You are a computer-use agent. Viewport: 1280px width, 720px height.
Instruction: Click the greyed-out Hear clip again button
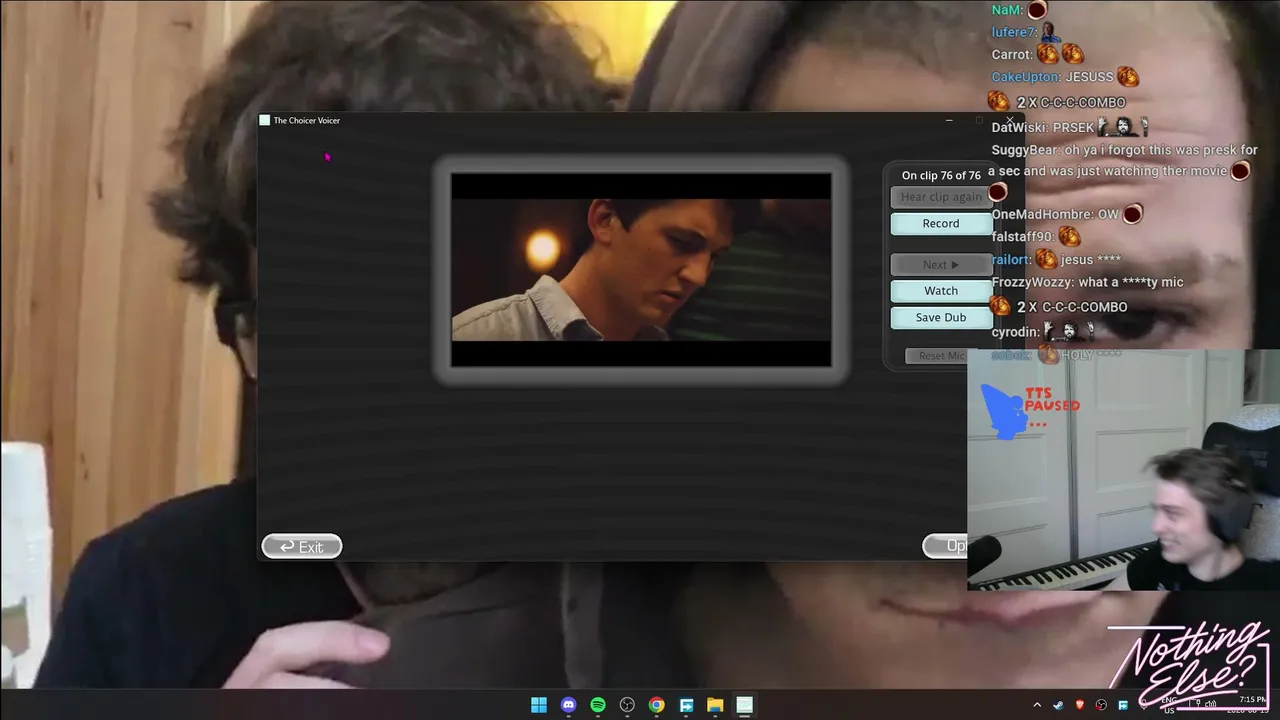[940, 197]
